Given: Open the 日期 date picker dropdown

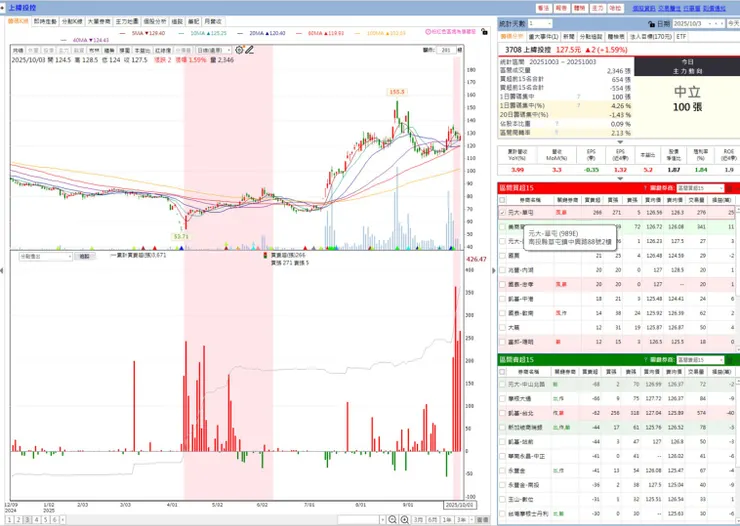Looking at the screenshot, I should (698, 24).
